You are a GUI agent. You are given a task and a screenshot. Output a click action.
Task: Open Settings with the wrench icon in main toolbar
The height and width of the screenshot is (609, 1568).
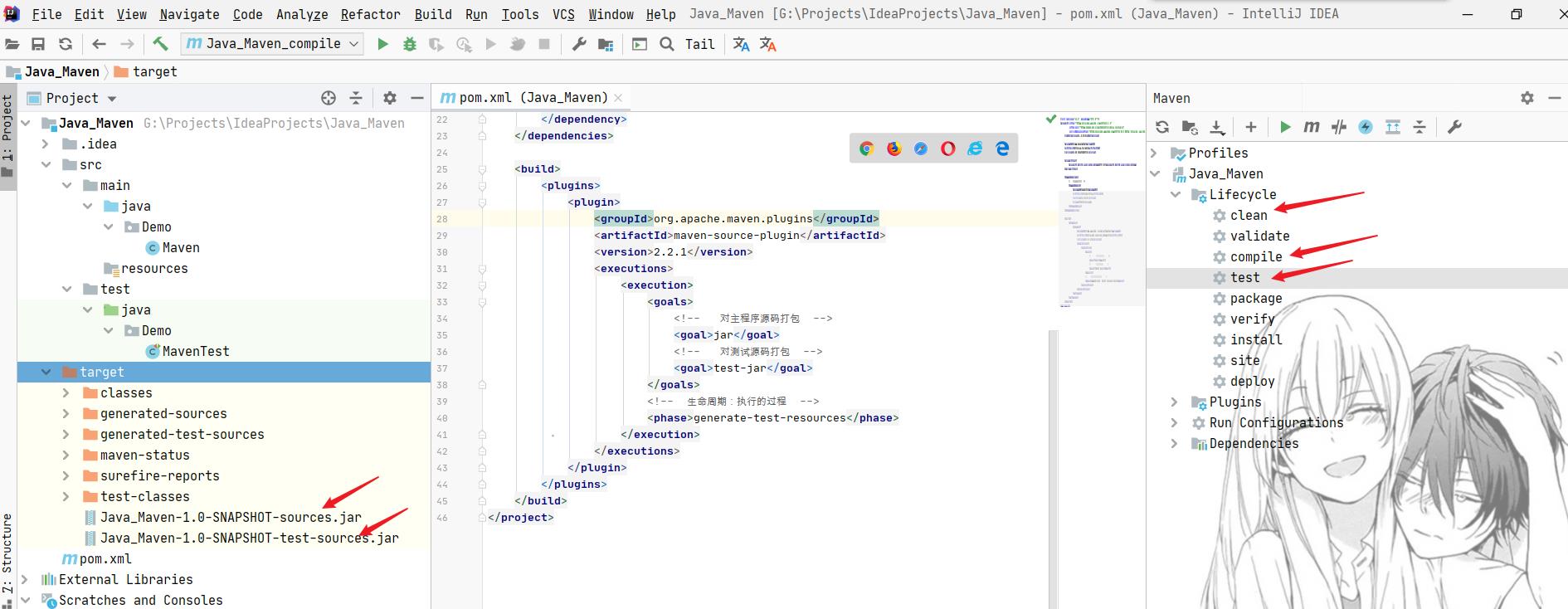[x=579, y=44]
